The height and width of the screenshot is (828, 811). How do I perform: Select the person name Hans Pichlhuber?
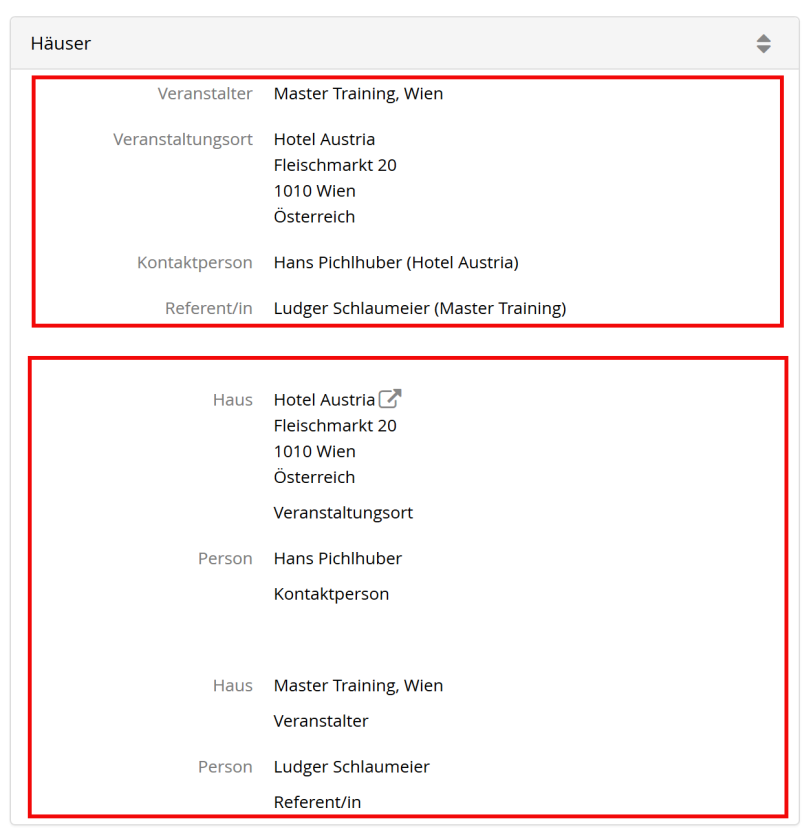pos(338,559)
